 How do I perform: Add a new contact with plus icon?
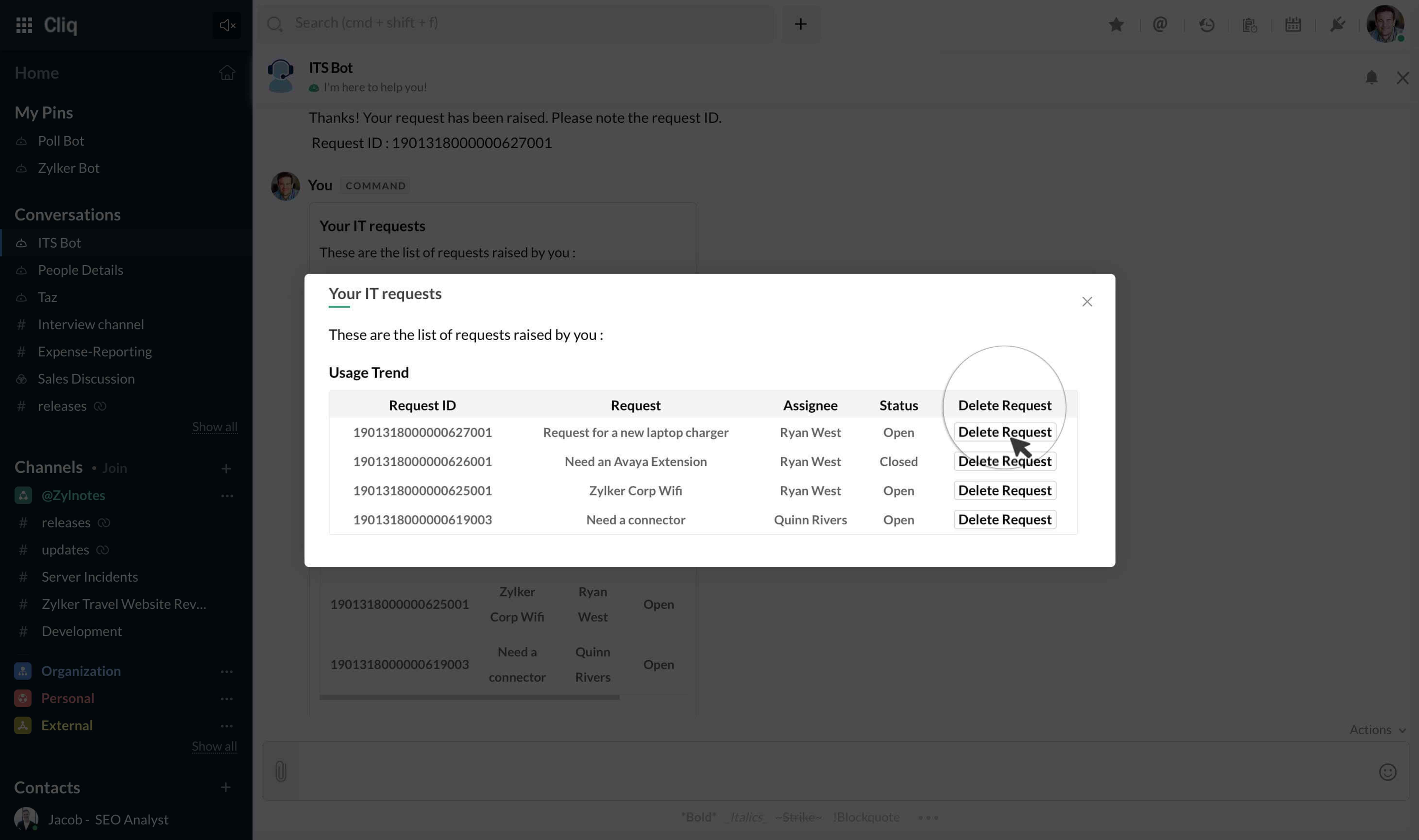(x=225, y=787)
